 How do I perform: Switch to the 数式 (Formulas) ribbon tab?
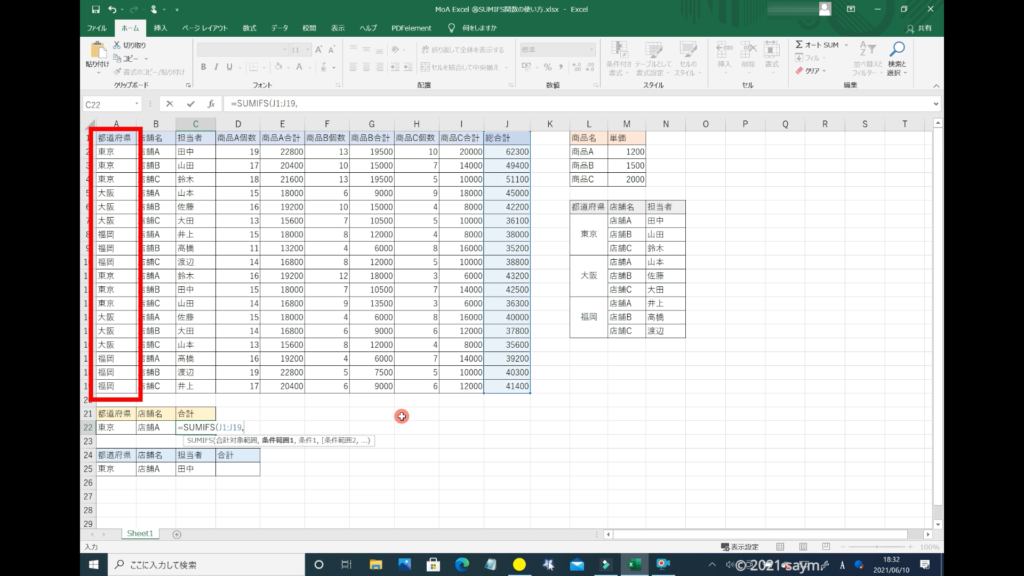[x=249, y=28]
